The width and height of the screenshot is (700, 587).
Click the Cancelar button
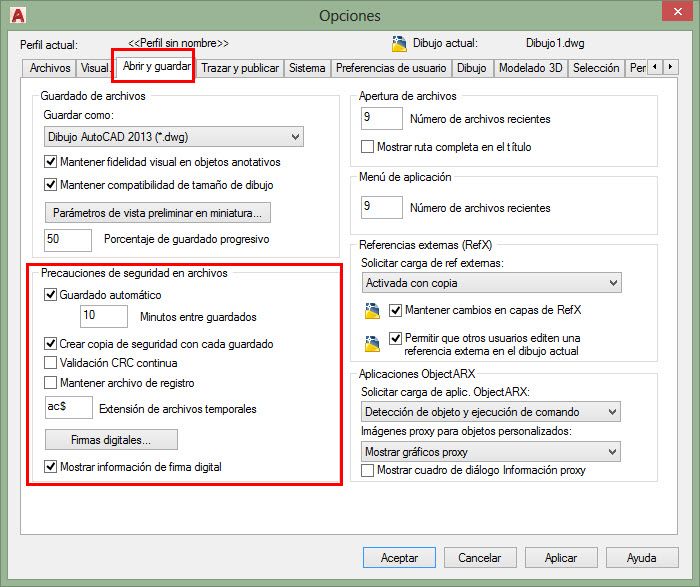tap(480, 558)
